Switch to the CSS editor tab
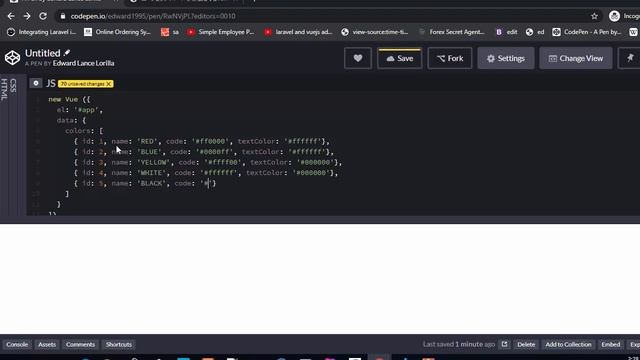 [13, 85]
